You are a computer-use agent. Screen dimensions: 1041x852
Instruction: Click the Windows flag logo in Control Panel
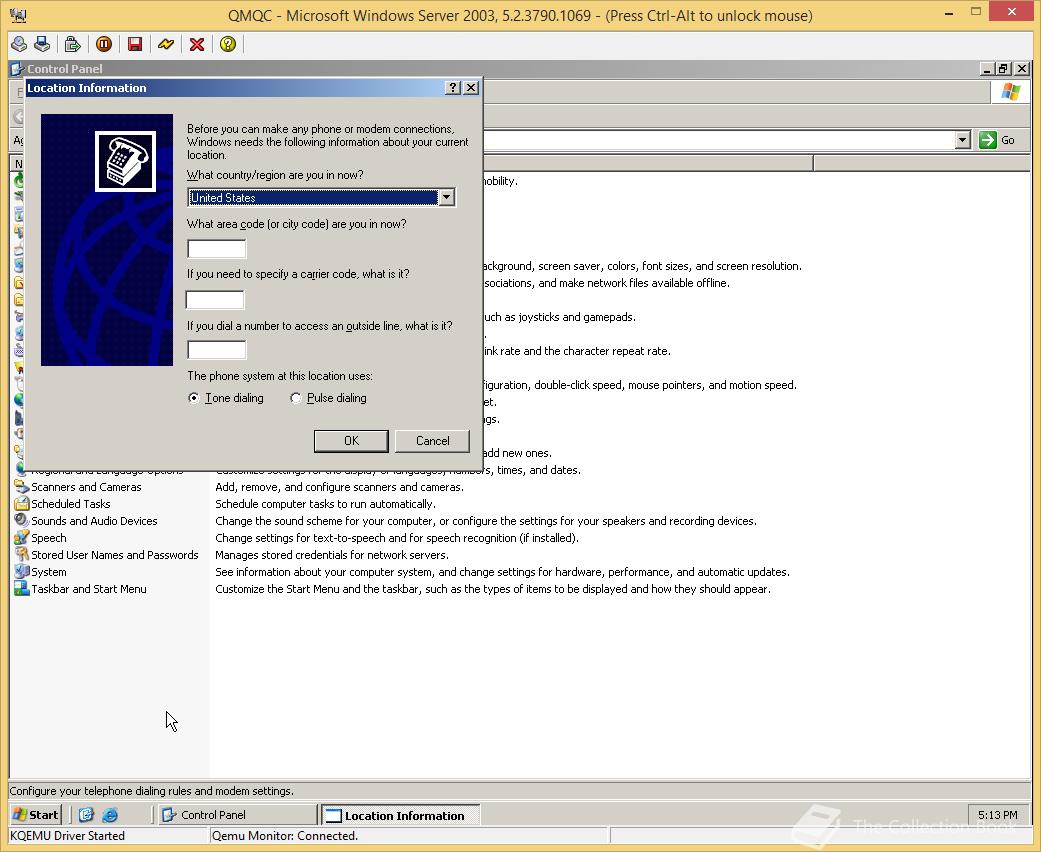[x=1010, y=92]
